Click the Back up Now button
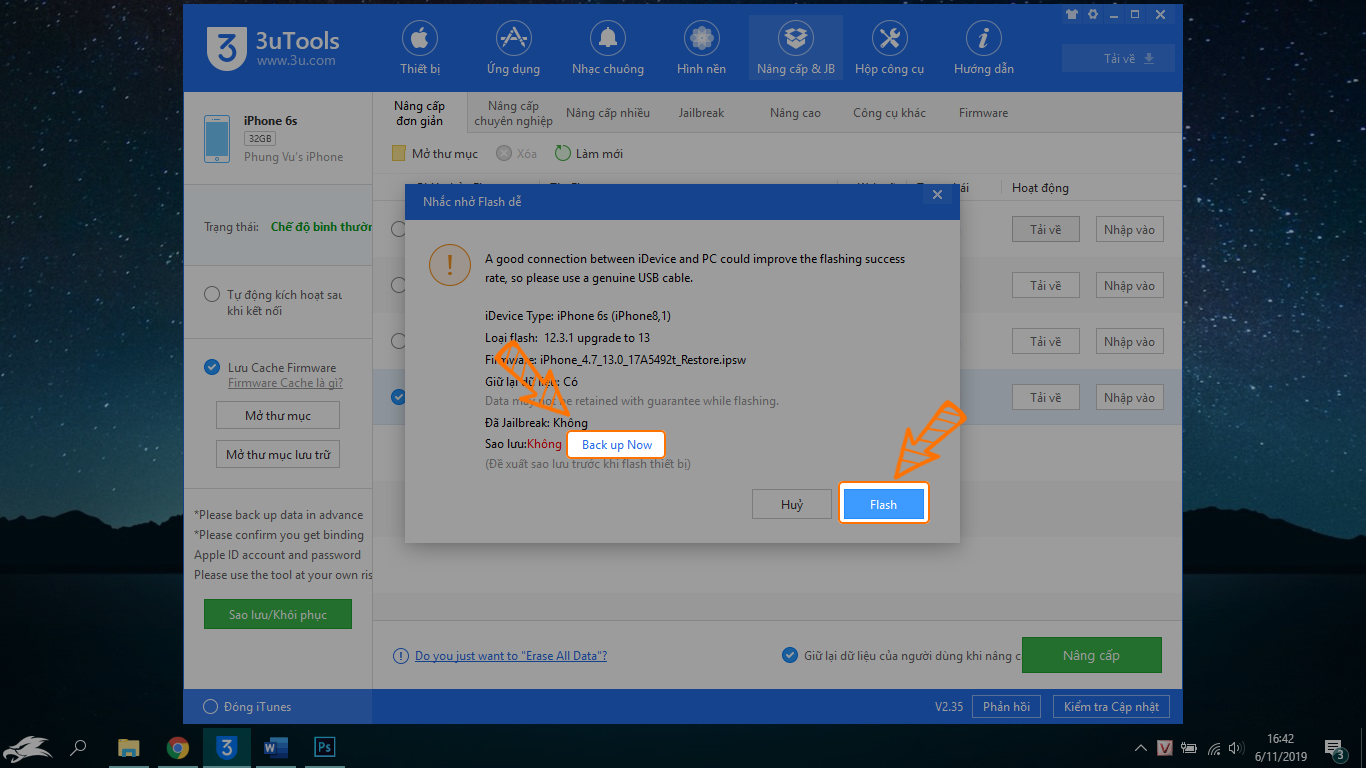 [x=617, y=445]
